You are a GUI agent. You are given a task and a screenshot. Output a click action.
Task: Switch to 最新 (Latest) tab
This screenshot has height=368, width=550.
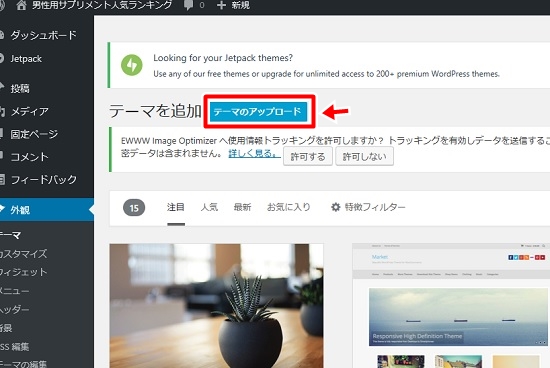(x=242, y=207)
